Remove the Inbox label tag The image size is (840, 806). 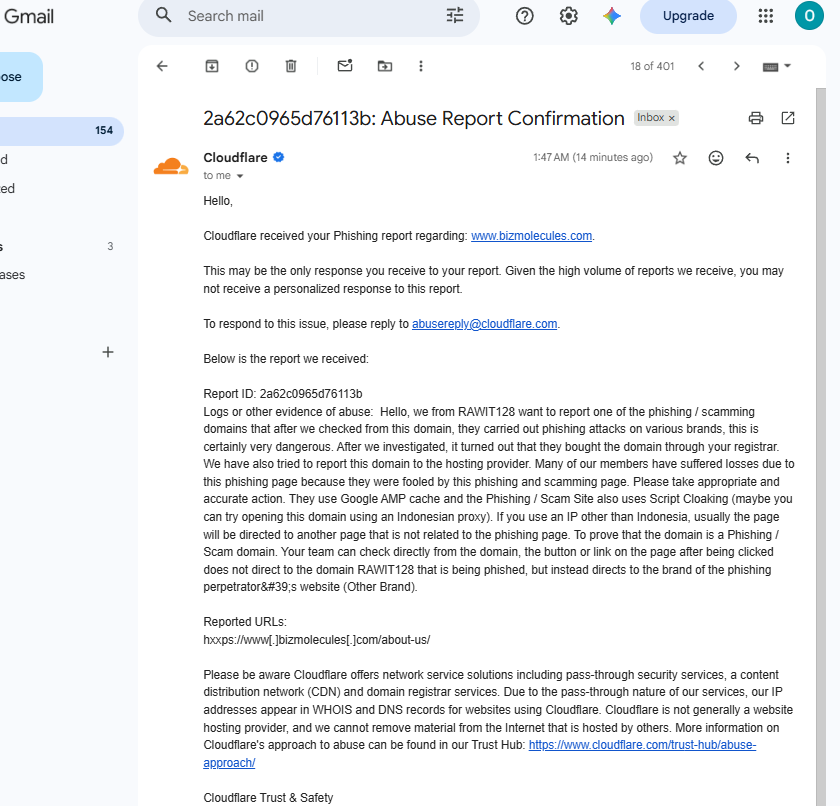(x=672, y=118)
